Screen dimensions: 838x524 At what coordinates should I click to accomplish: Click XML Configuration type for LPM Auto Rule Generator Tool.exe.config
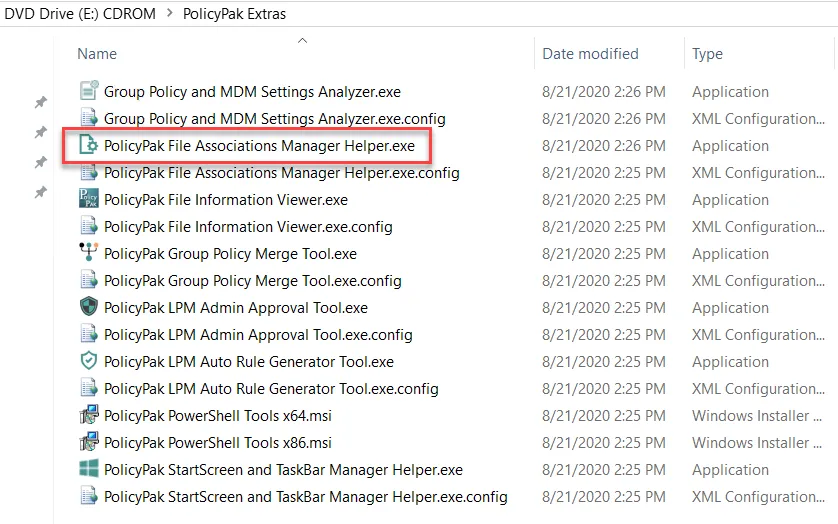click(758, 389)
